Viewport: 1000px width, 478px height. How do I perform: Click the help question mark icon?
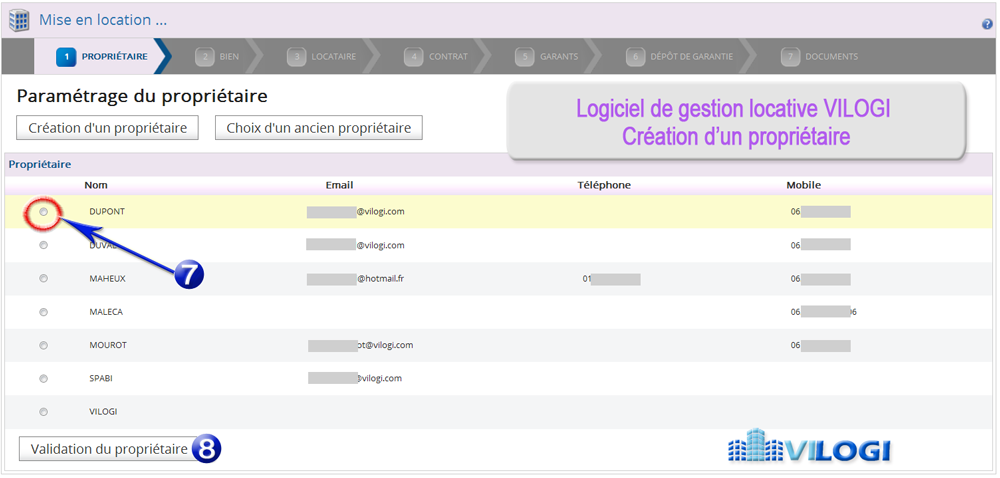pos(987,25)
